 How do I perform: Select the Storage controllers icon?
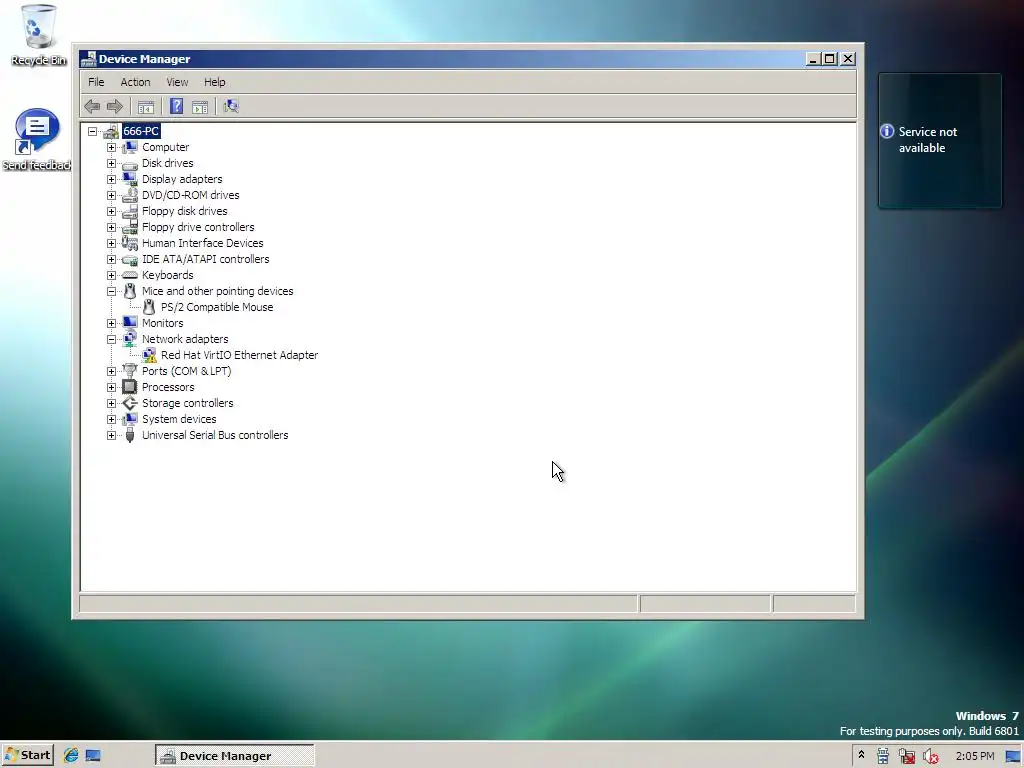pos(130,403)
